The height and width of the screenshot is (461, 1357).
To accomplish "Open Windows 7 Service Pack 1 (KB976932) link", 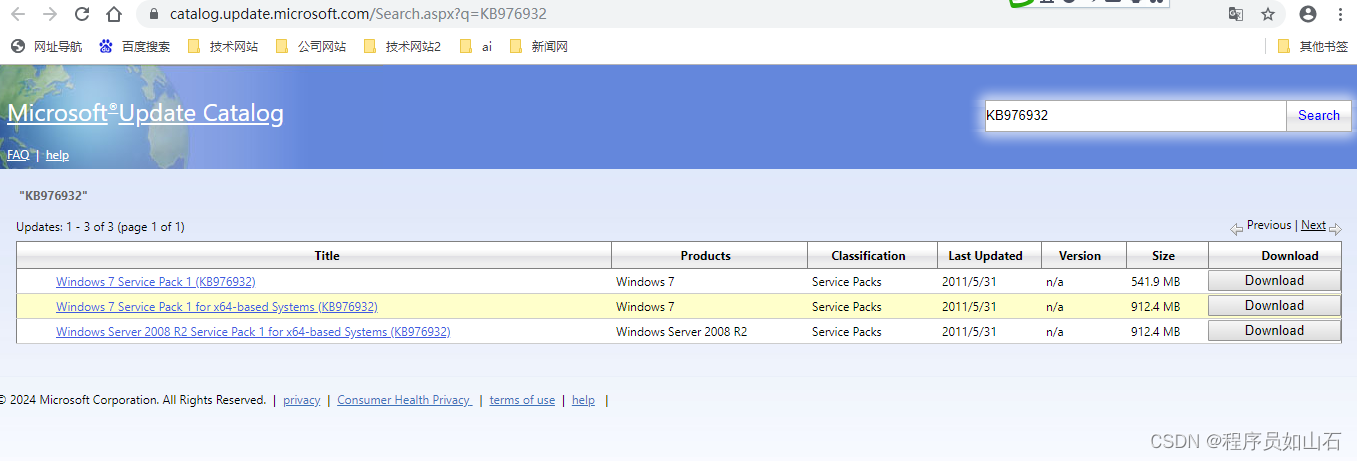I will pyautogui.click(x=155, y=282).
